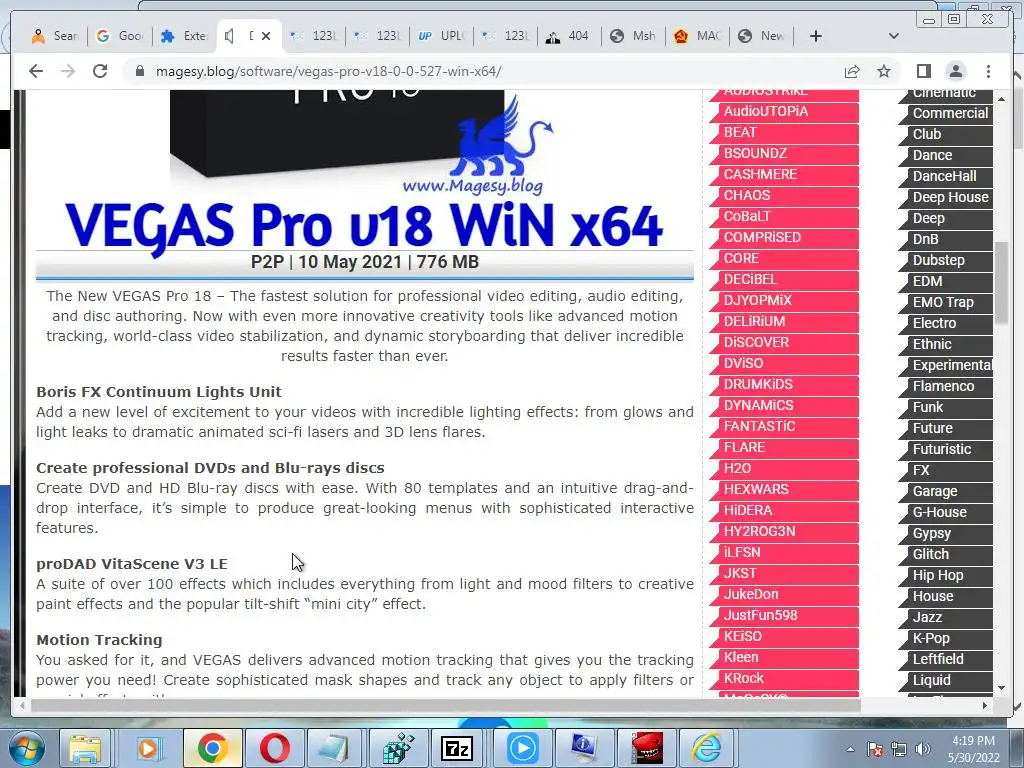Viewport: 1024px width, 768px height.
Task: Open 7-Zip from the taskbar
Action: [x=456, y=748]
